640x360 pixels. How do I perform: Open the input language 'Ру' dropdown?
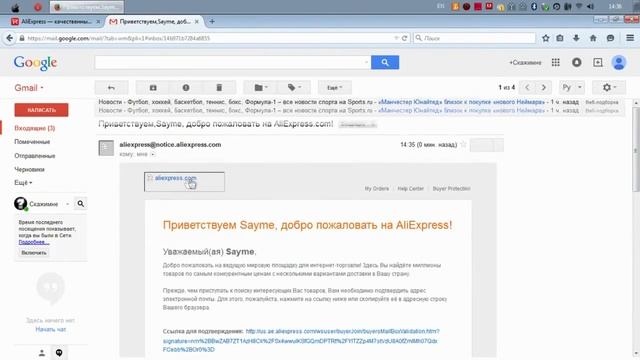click(x=571, y=87)
